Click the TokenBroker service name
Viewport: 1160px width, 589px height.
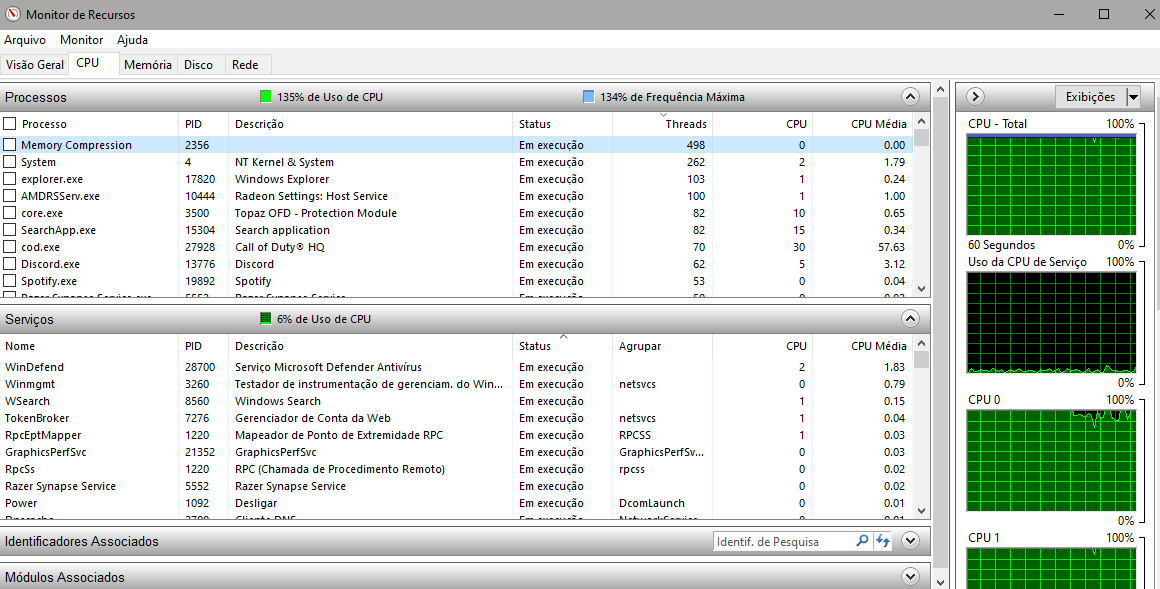(x=37, y=418)
